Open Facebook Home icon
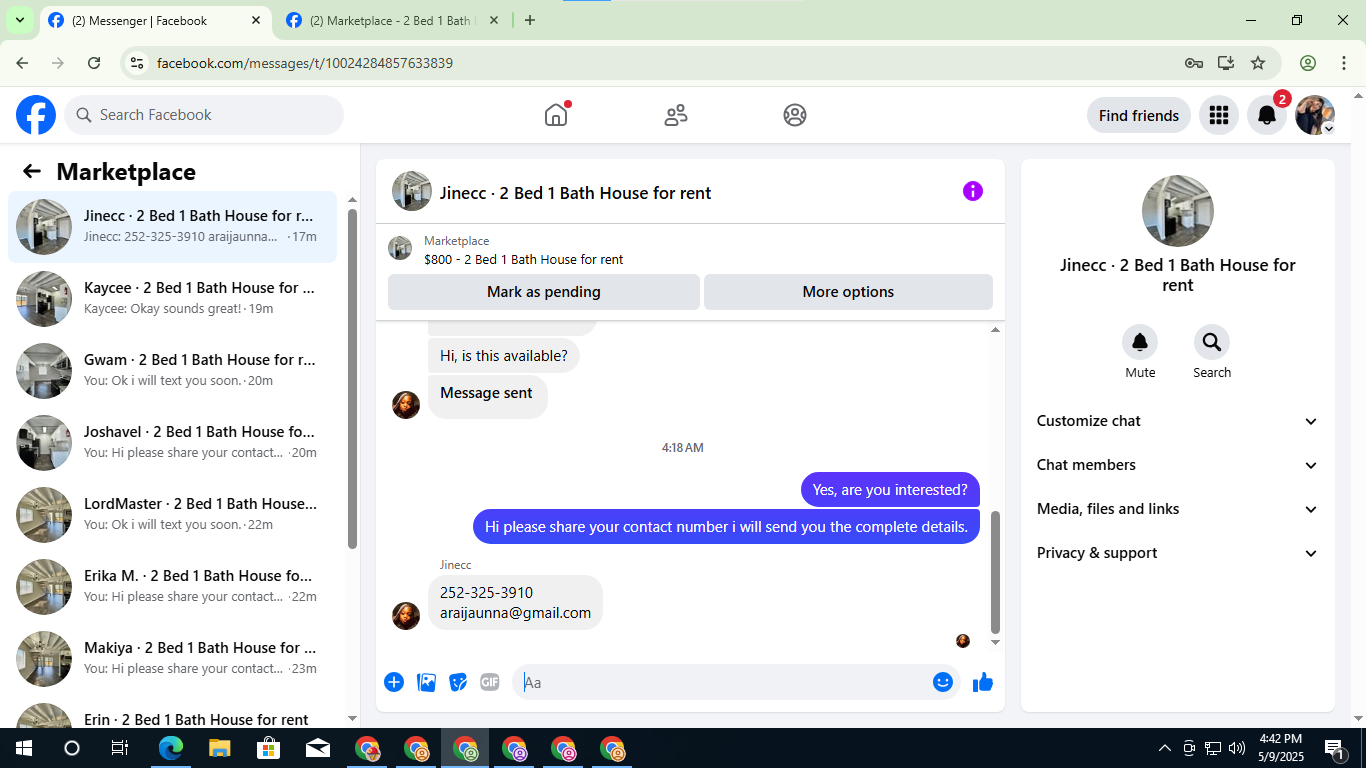This screenshot has height=768, width=1366. pyautogui.click(x=556, y=115)
